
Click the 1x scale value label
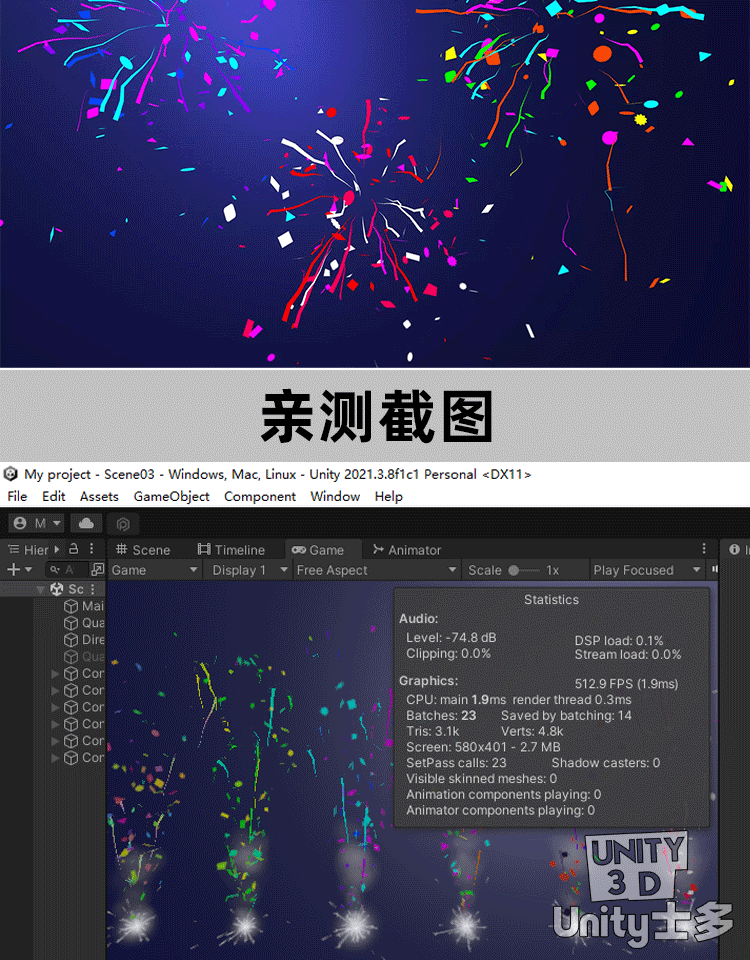click(552, 570)
